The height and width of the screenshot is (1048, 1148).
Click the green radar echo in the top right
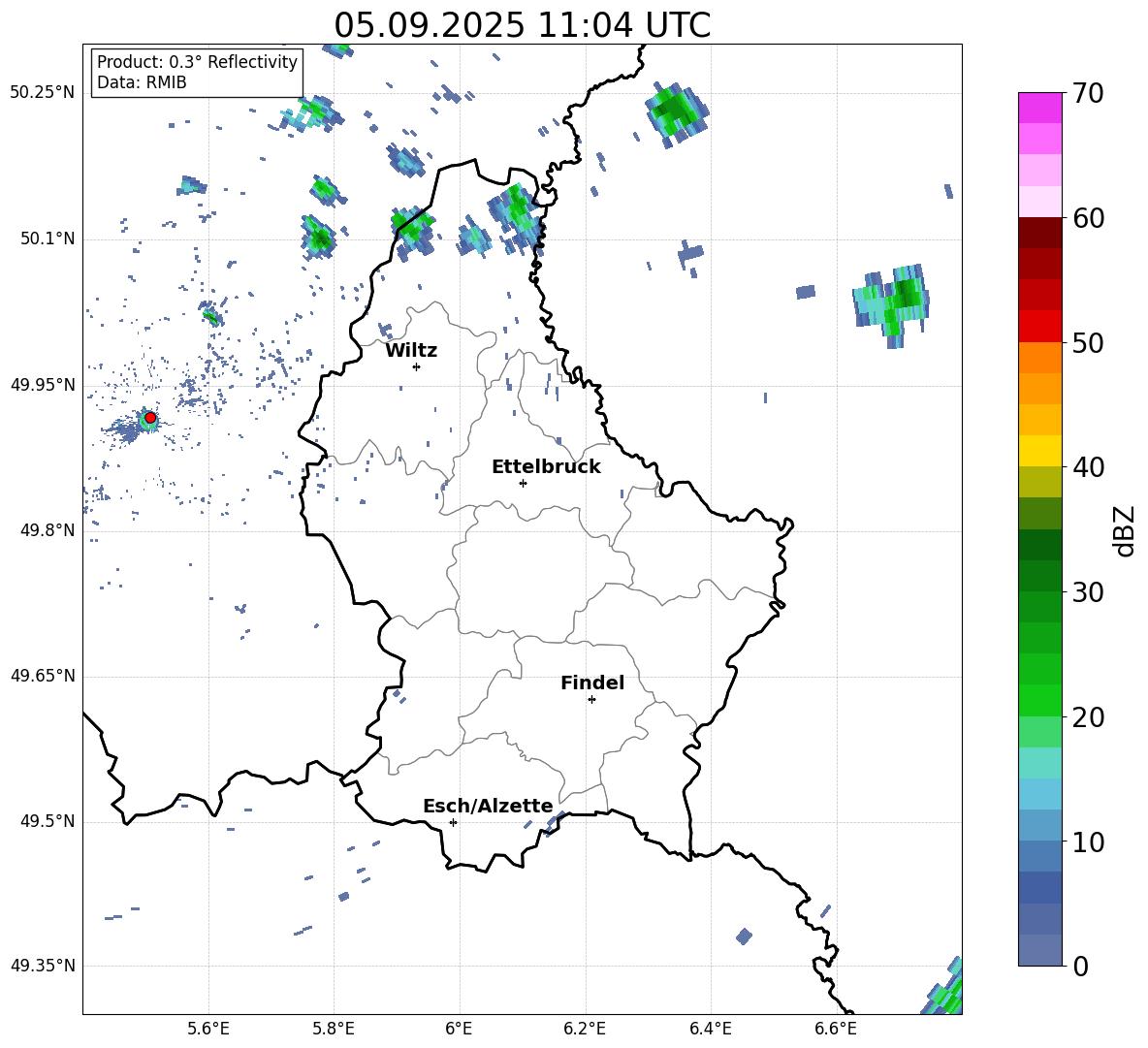coord(677,114)
